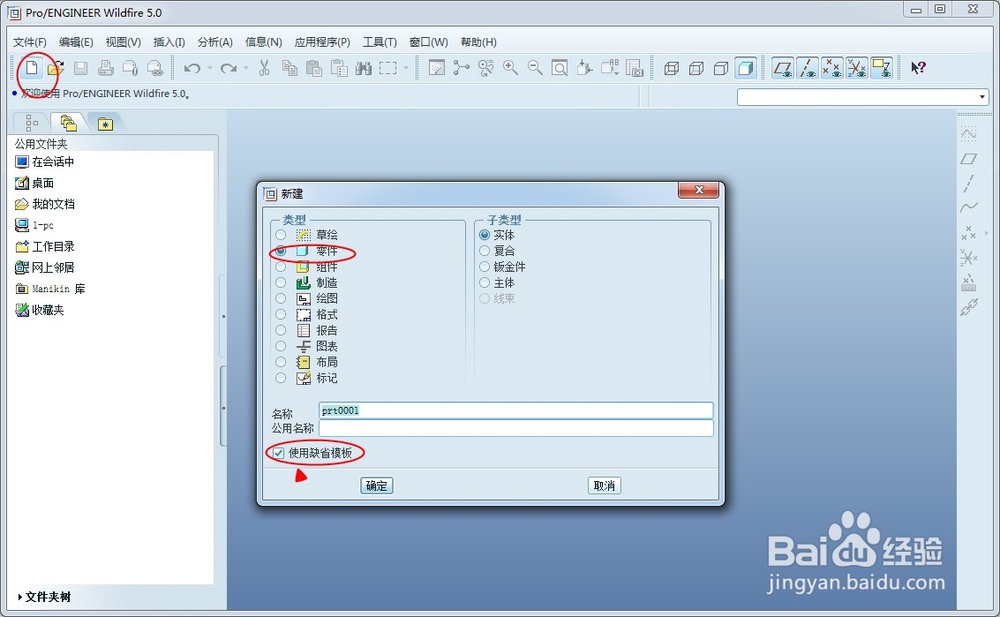Viewport: 1000px width, 617px height.
Task: Open the 文件(F) menu
Action: pos(29,42)
